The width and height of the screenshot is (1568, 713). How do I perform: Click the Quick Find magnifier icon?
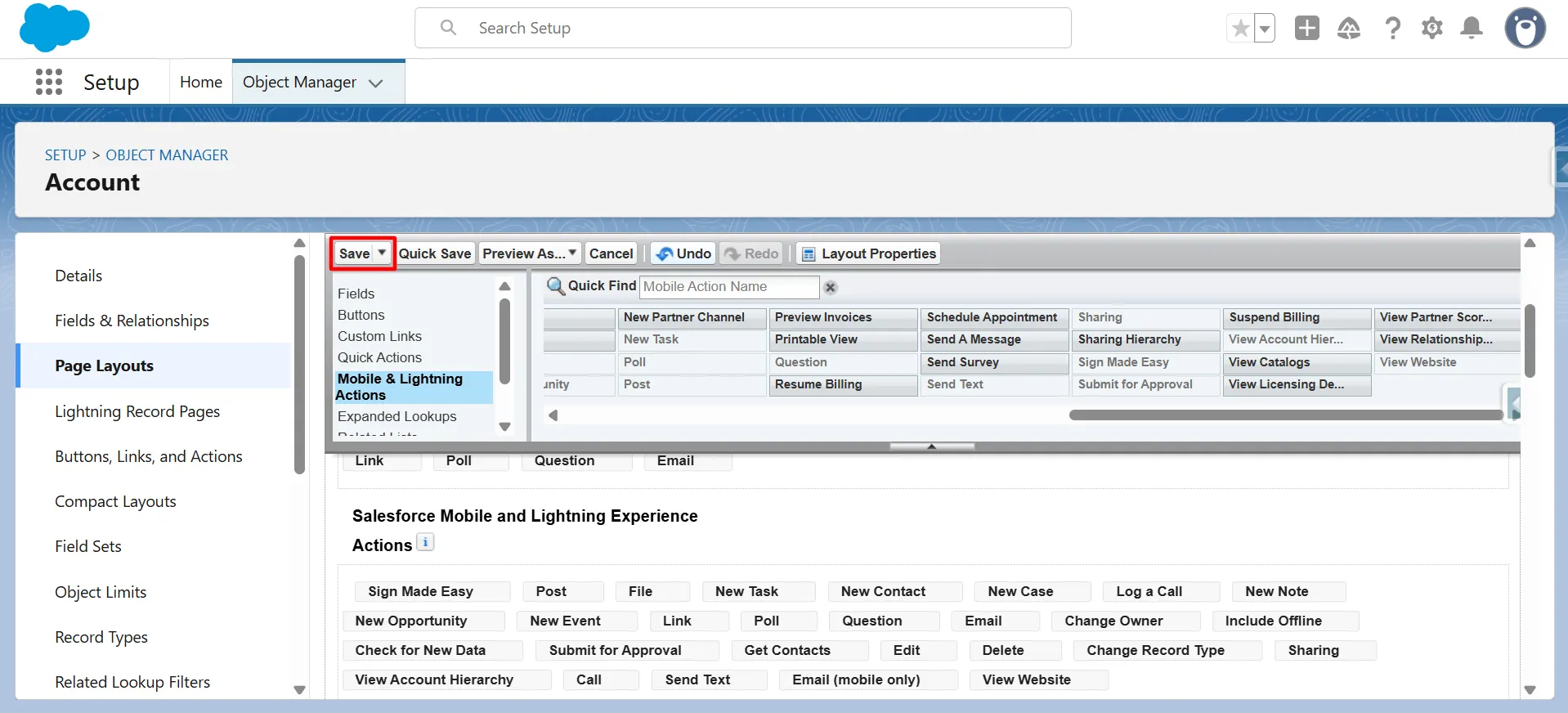[x=556, y=286]
